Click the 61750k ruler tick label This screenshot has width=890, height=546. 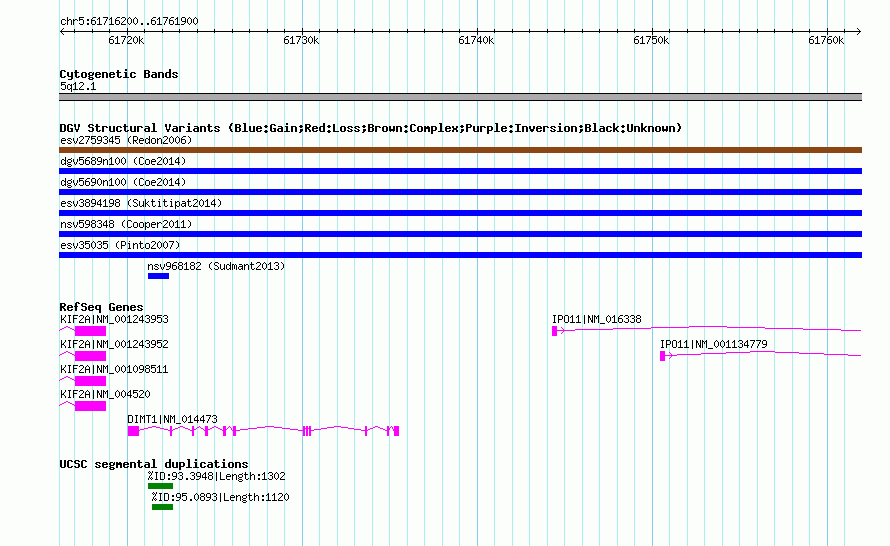coord(651,40)
